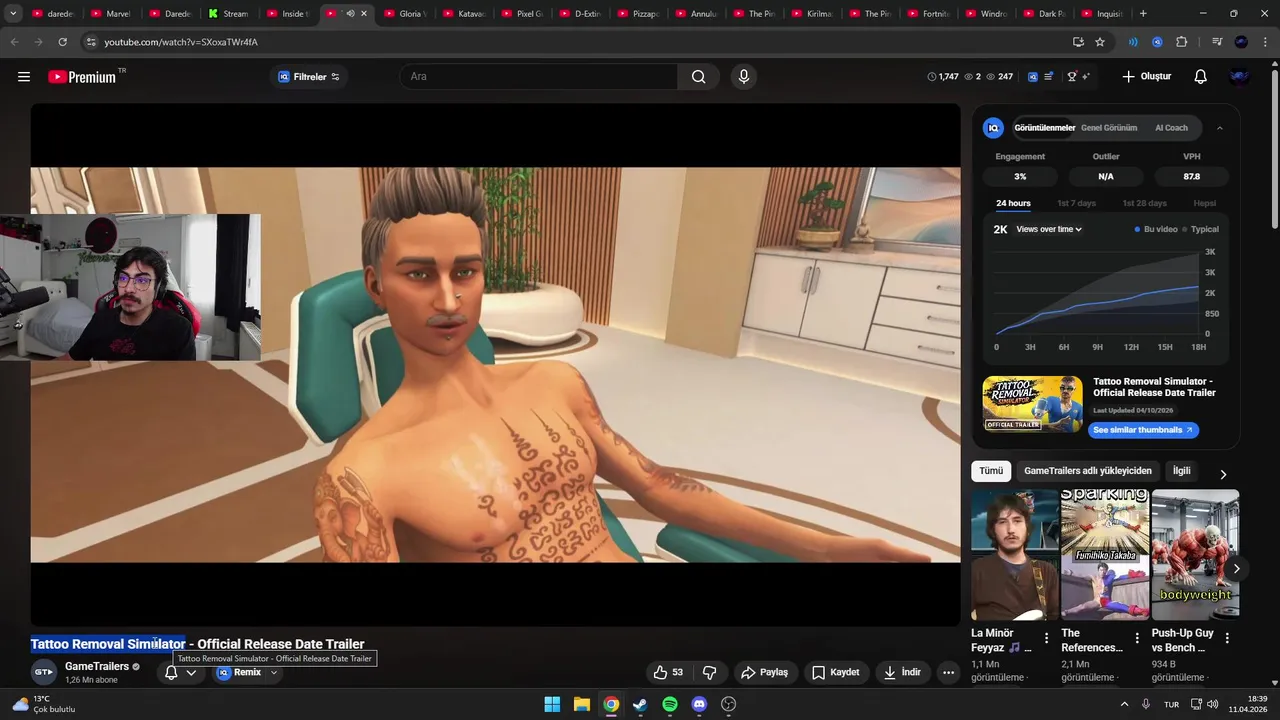
Task: Click See similar thumbnails button
Action: point(1143,430)
